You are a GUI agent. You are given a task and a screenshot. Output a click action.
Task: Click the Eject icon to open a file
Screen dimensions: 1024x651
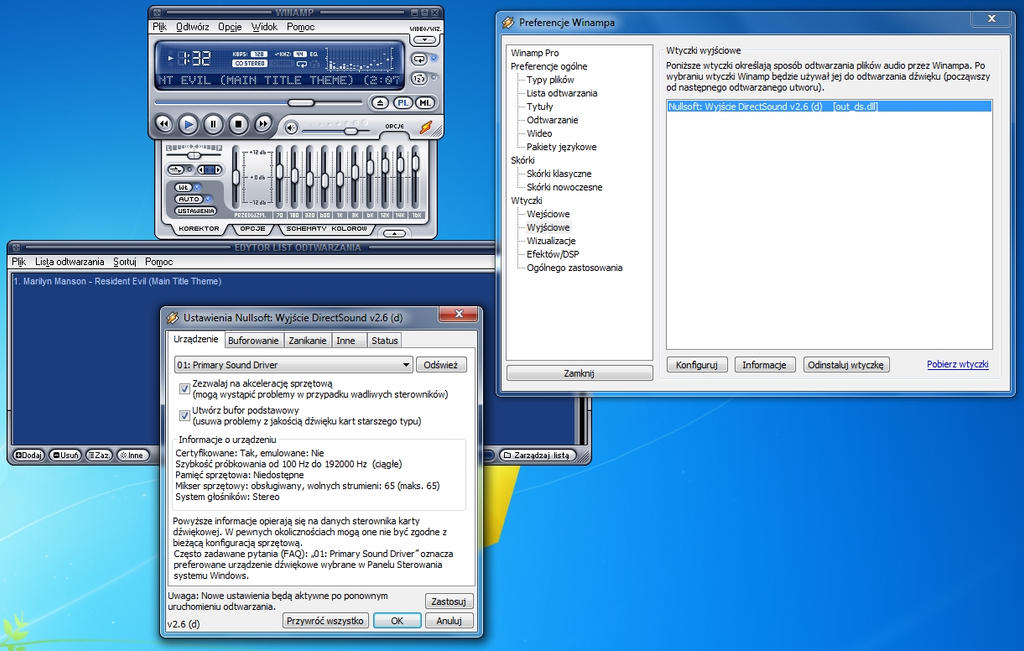pos(380,102)
